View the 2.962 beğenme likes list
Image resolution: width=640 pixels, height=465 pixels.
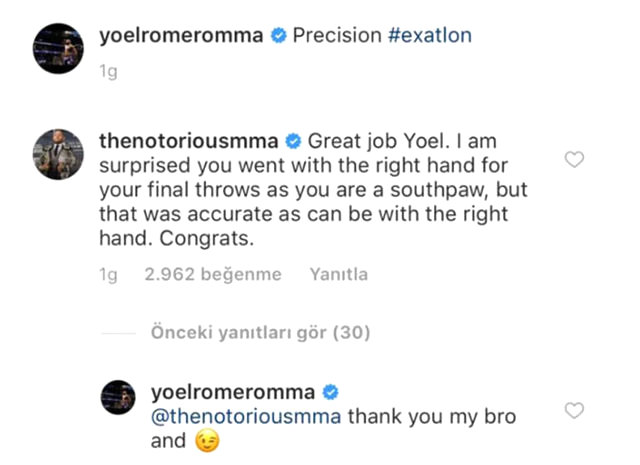213,274
